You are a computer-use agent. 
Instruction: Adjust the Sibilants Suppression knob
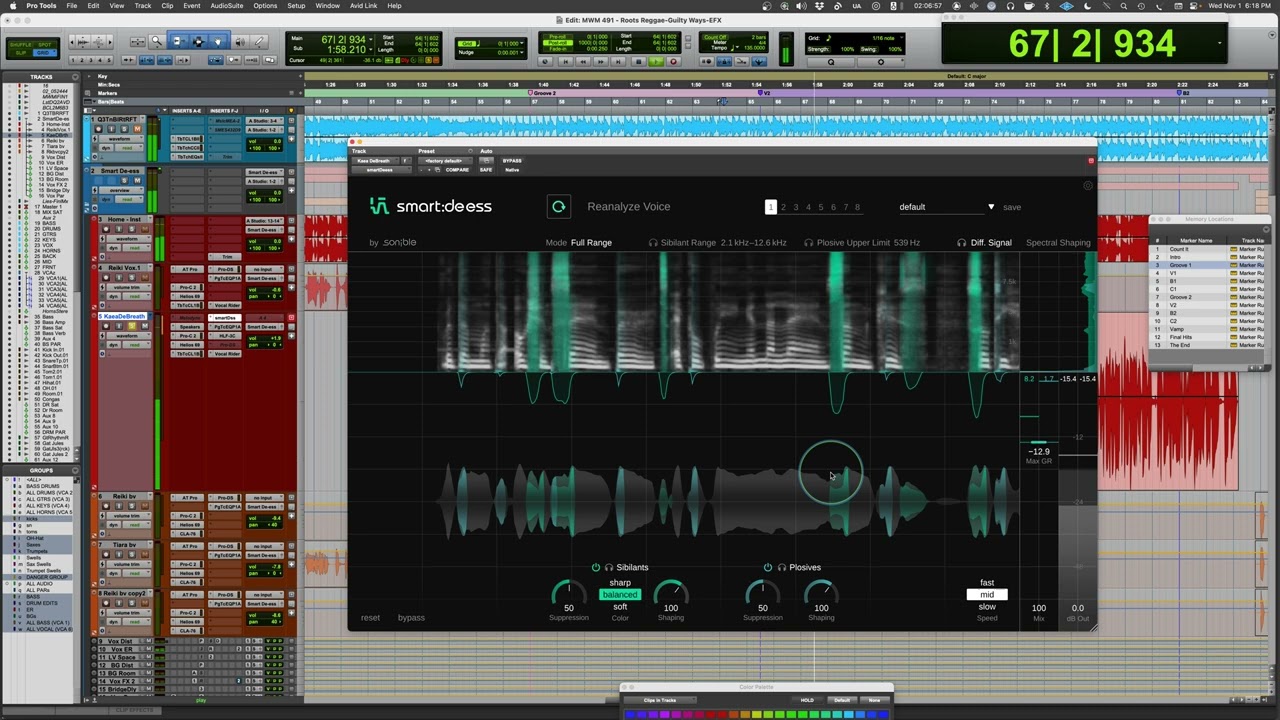[568, 594]
